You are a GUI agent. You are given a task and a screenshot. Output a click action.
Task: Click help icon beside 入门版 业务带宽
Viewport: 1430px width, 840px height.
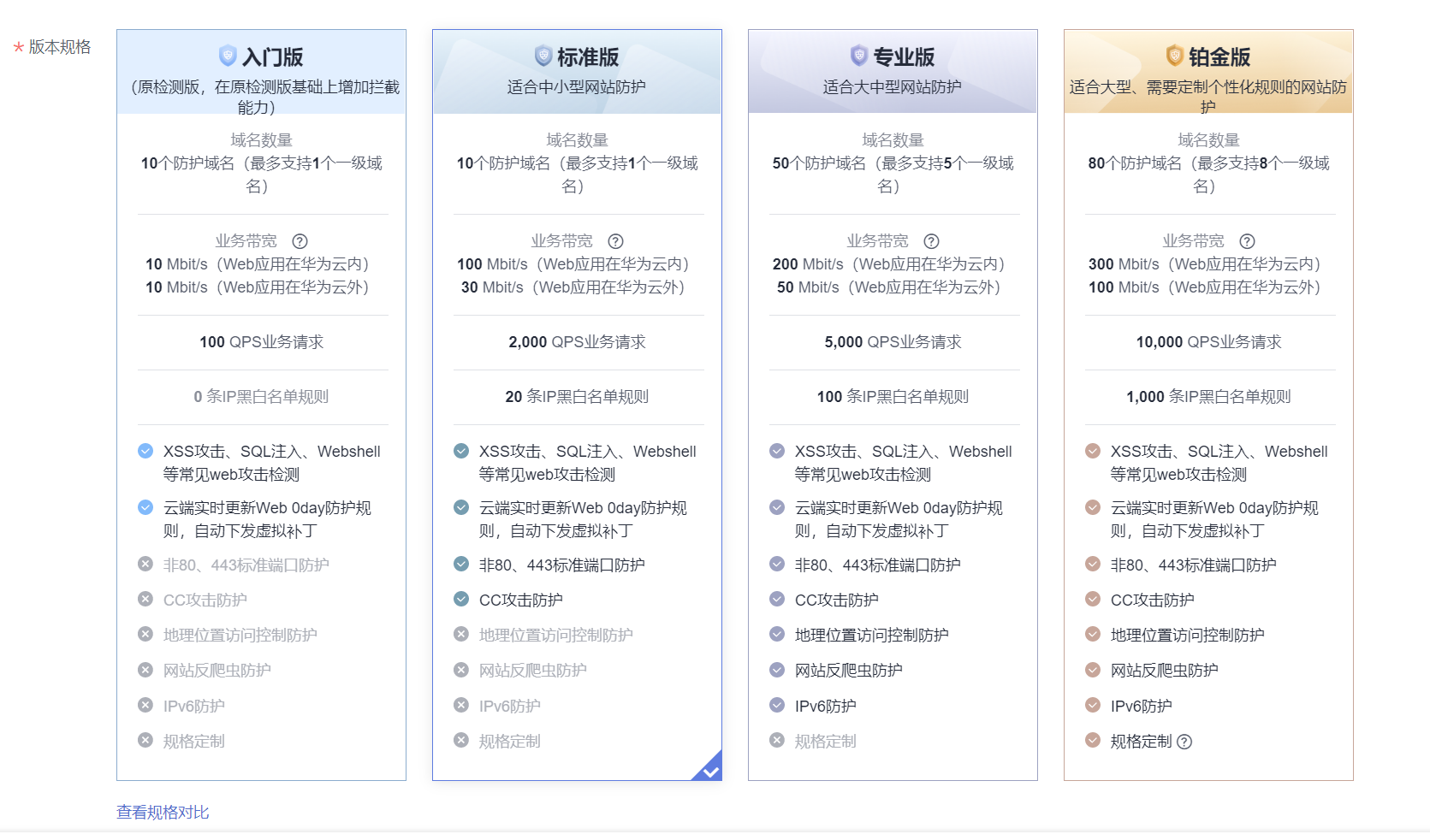point(300,241)
